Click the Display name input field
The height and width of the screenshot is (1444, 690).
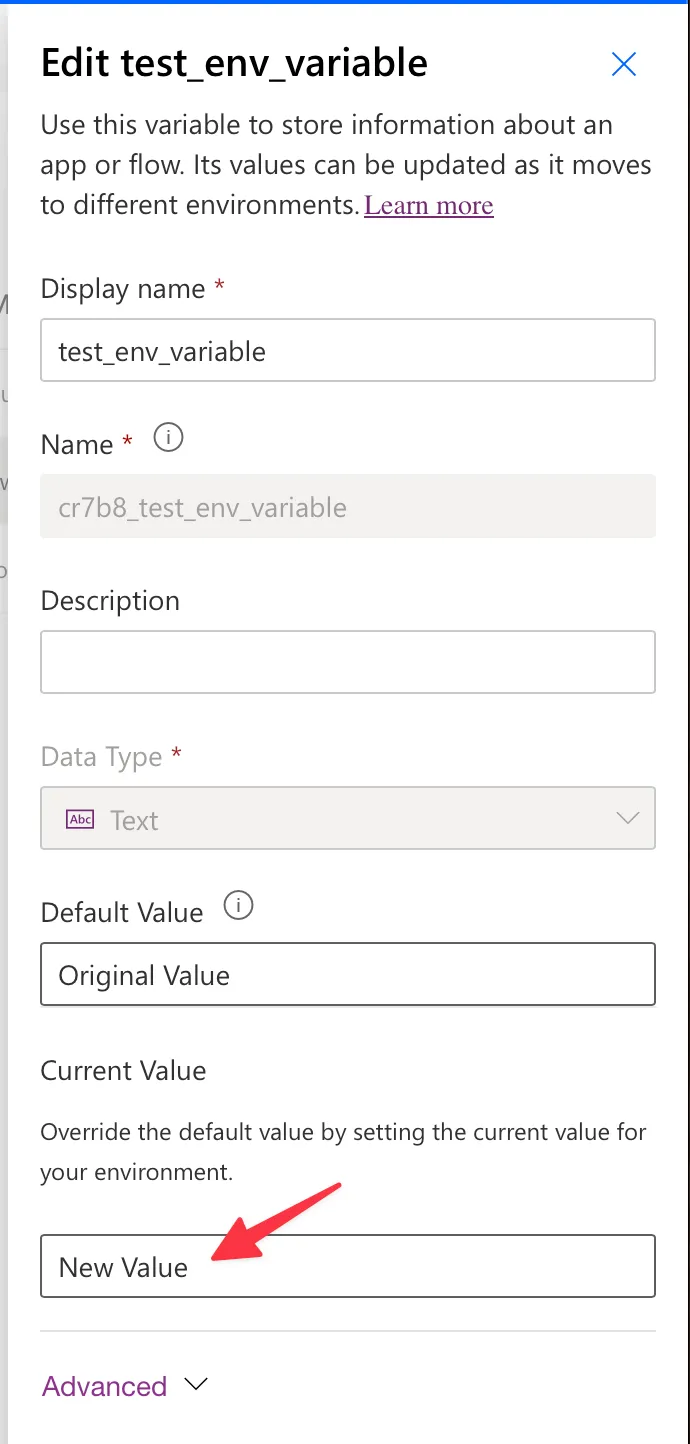[x=347, y=351]
